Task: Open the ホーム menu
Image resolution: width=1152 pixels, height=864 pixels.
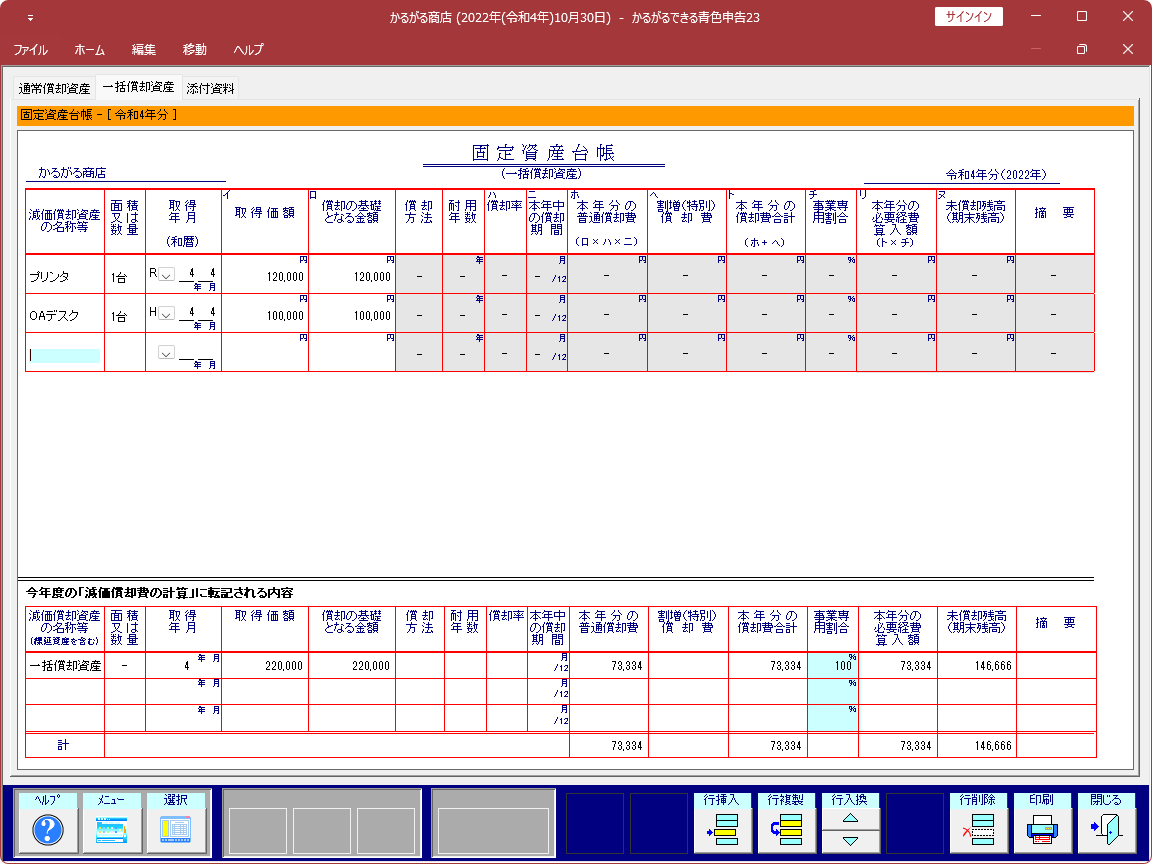Action: tap(90, 50)
